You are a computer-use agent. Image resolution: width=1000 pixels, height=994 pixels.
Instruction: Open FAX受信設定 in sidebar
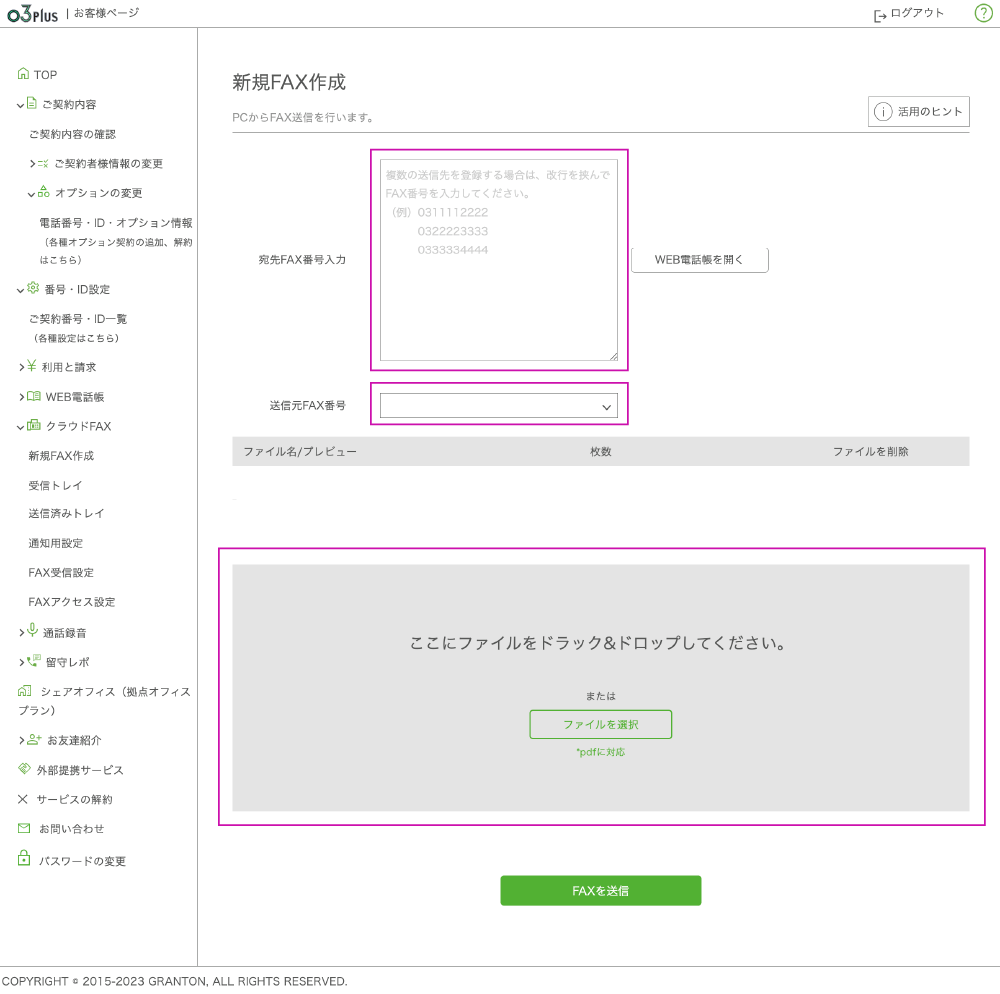point(61,573)
